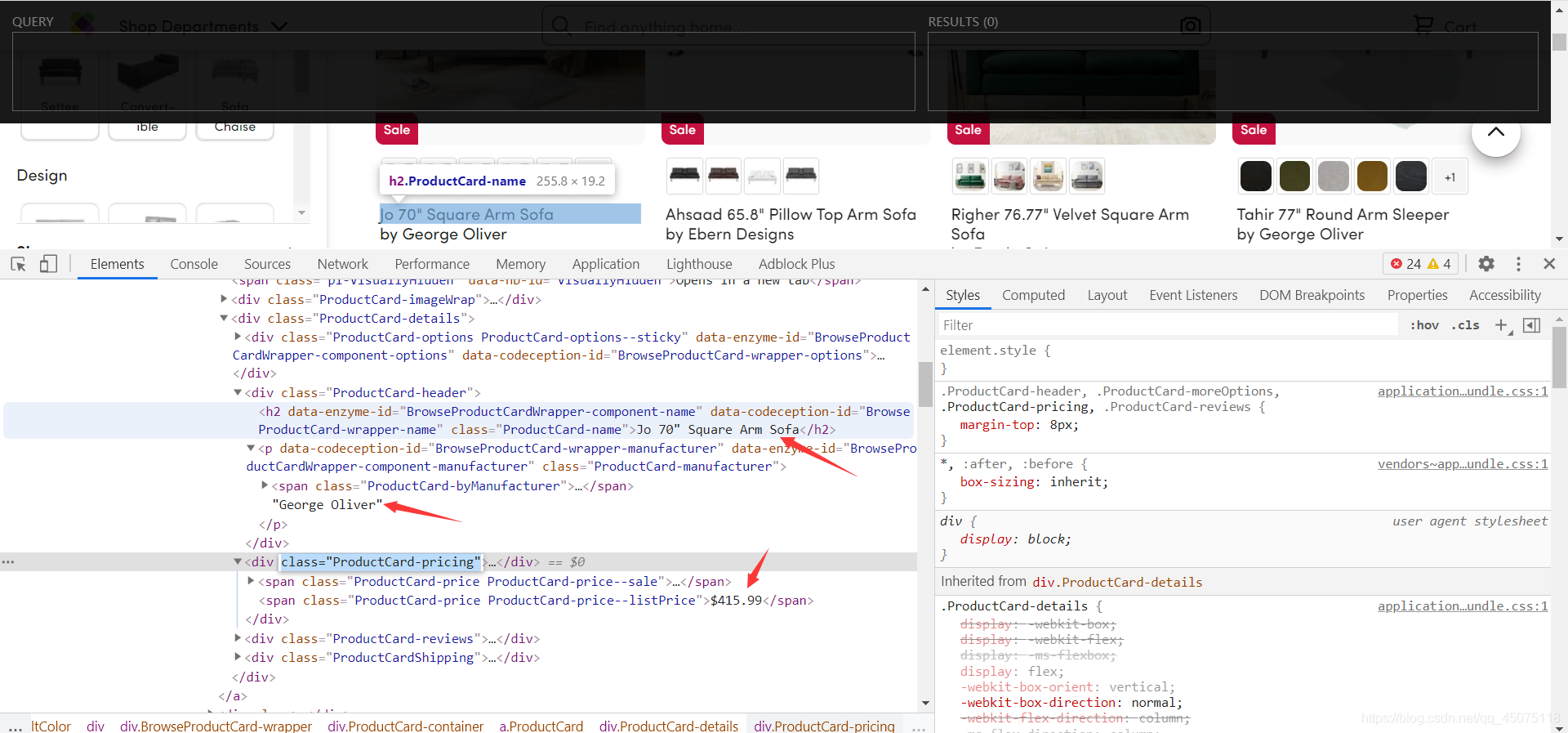Select the "George Oliver" text node
The image size is (1568, 733).
coord(327,505)
